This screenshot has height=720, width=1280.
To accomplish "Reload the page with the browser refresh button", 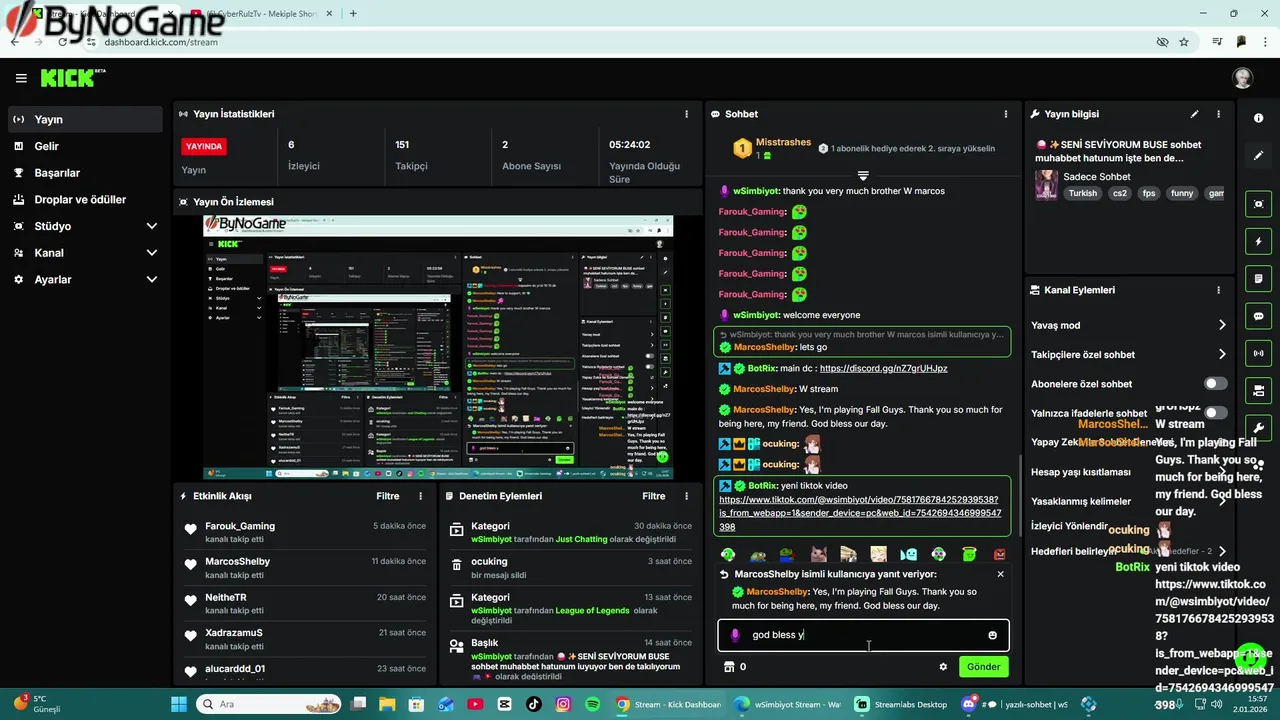I will pos(63,42).
